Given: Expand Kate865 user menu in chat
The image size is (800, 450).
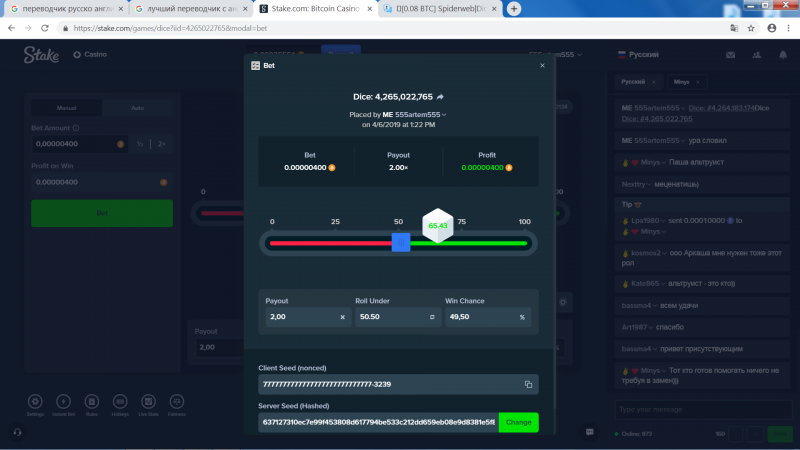Looking at the screenshot, I should (663, 284).
